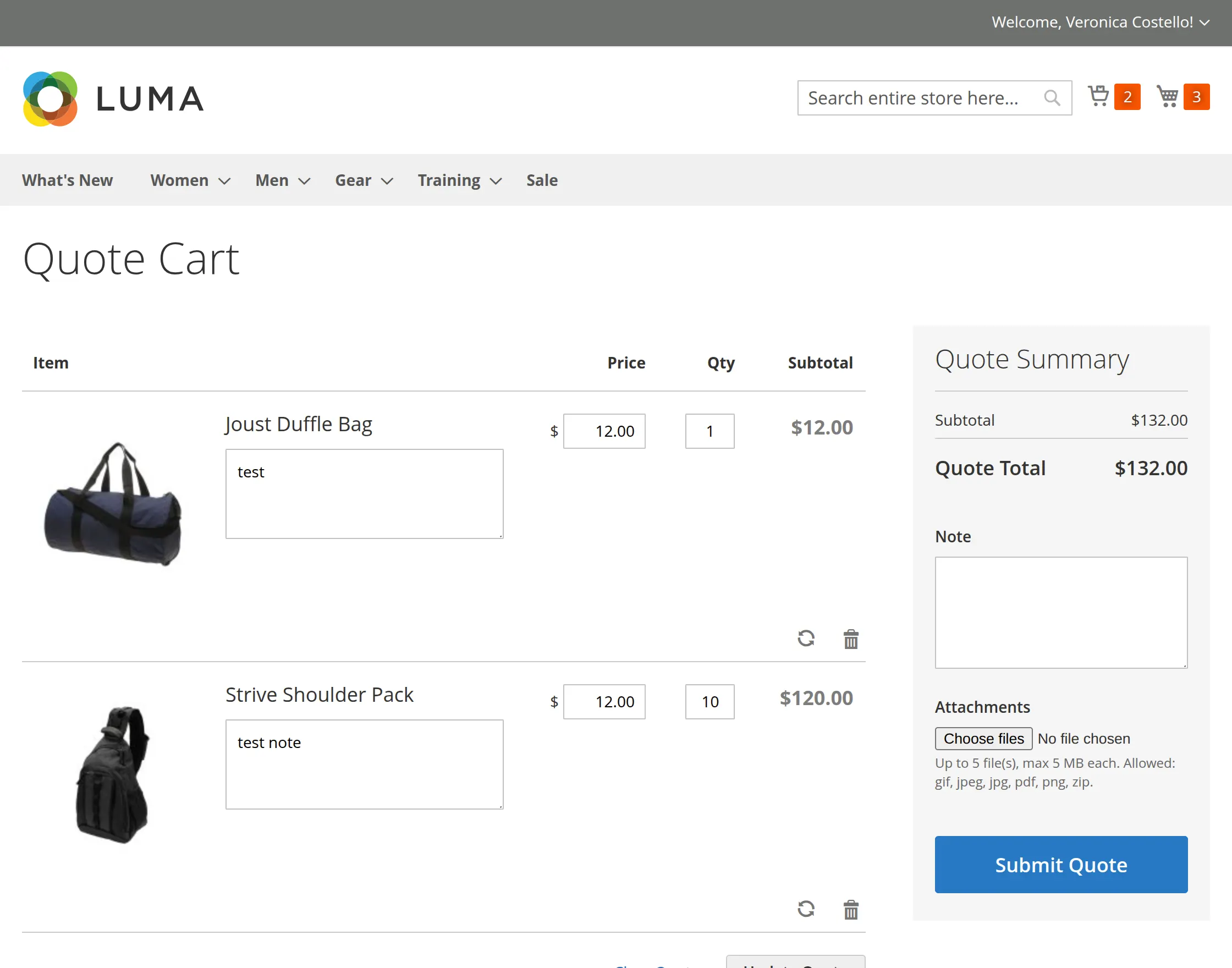Click the Qty column header
The width and height of the screenshot is (1232, 968).
(x=721, y=364)
